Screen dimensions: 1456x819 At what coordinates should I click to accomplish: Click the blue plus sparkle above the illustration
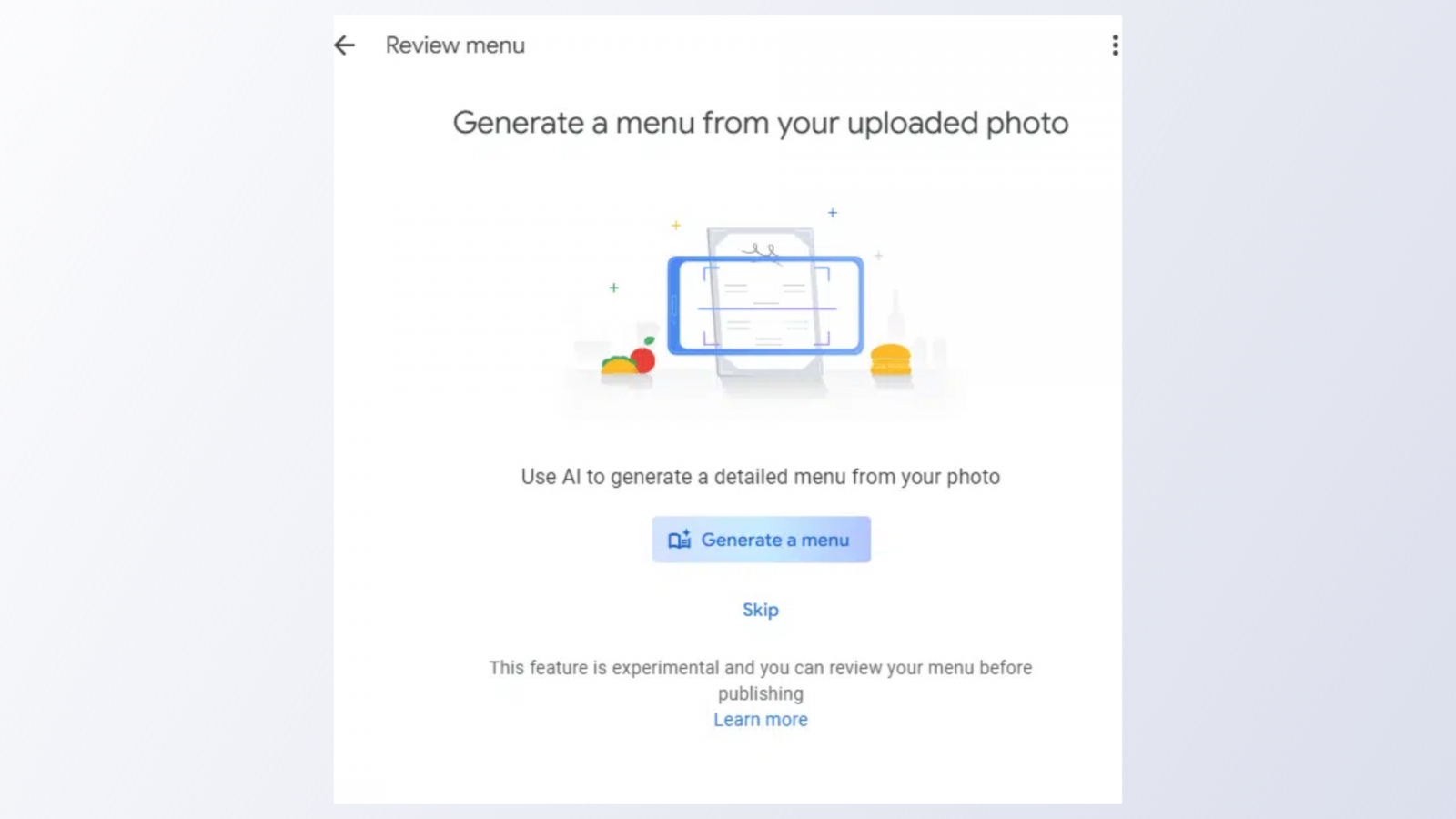pyautogui.click(x=832, y=213)
